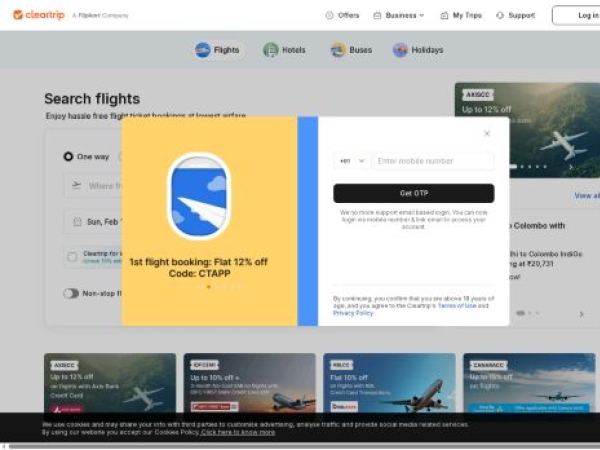This screenshot has height=450, width=600.
Task: Open the Sun, Feb date picker
Action: [93, 222]
